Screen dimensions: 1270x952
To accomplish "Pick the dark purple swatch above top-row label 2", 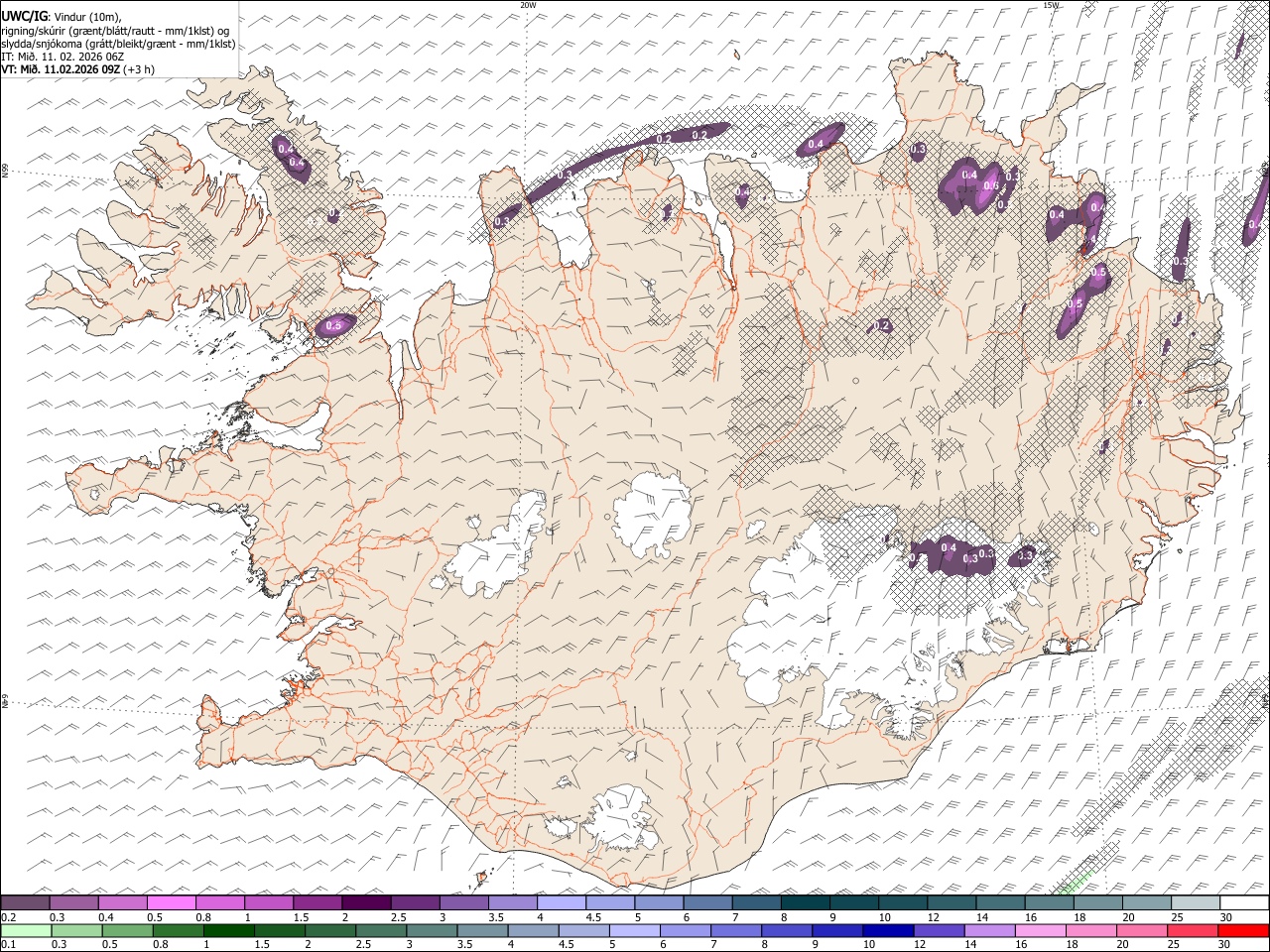I will click(366, 902).
